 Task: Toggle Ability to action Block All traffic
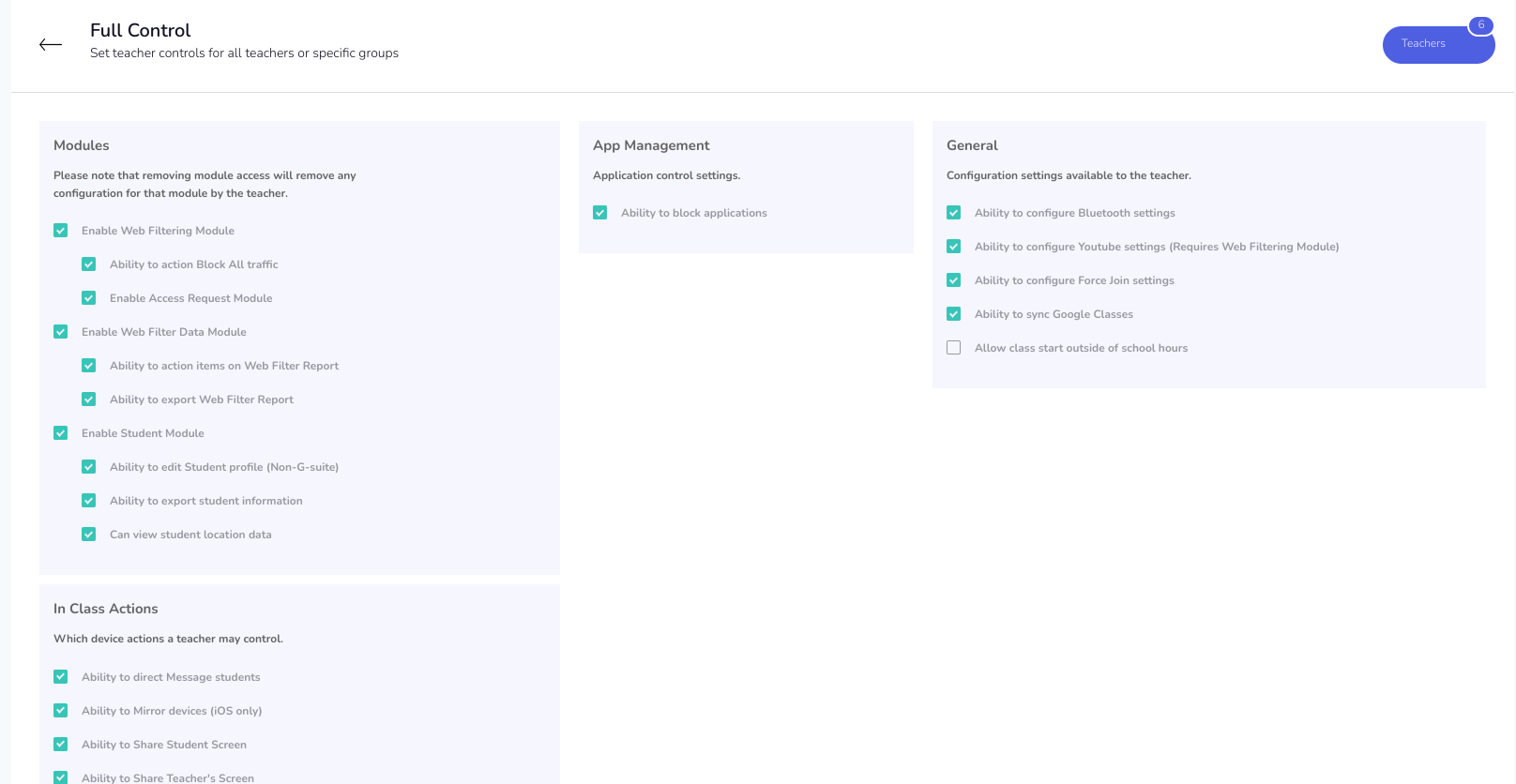click(x=89, y=264)
